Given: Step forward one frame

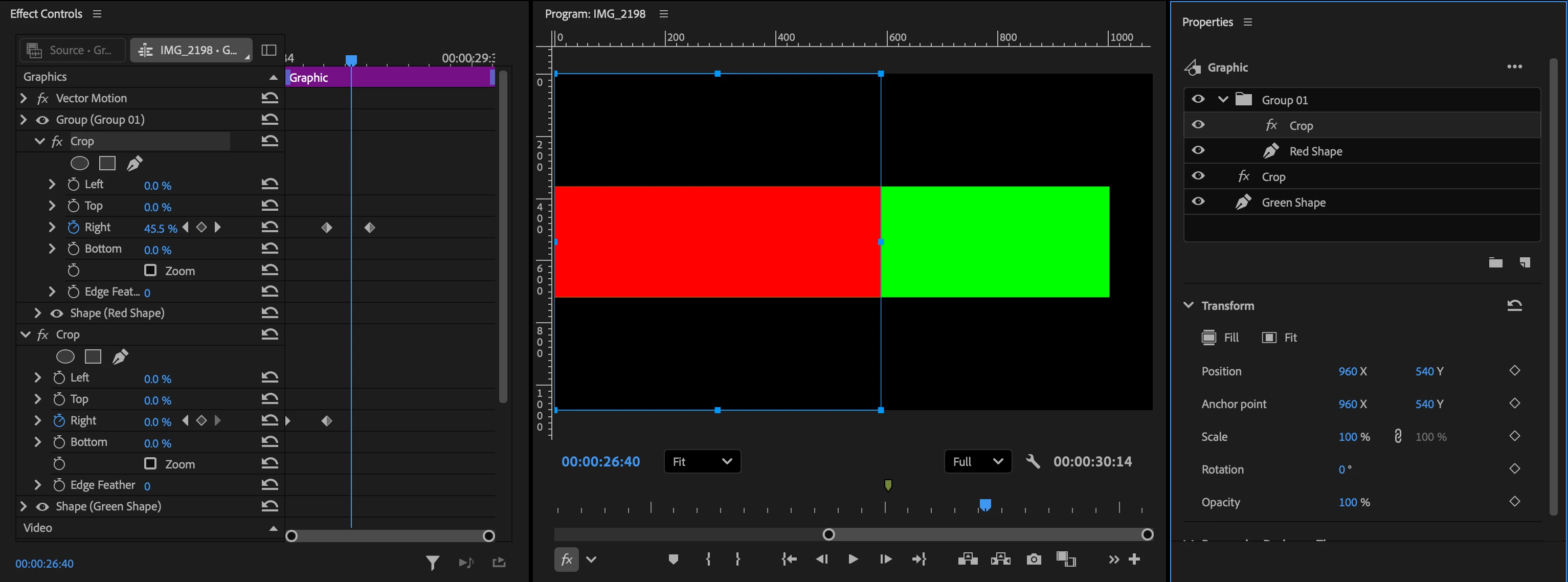Looking at the screenshot, I should [886, 559].
